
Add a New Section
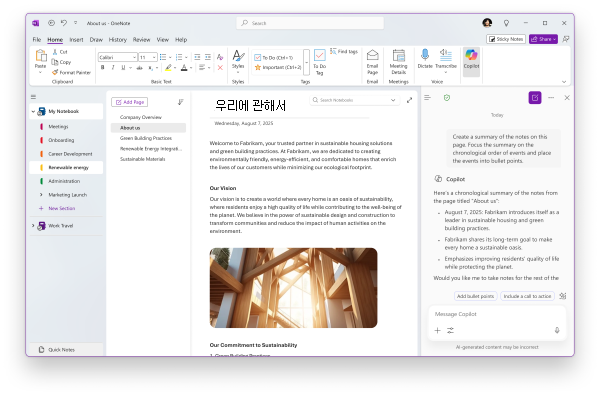pos(57,209)
